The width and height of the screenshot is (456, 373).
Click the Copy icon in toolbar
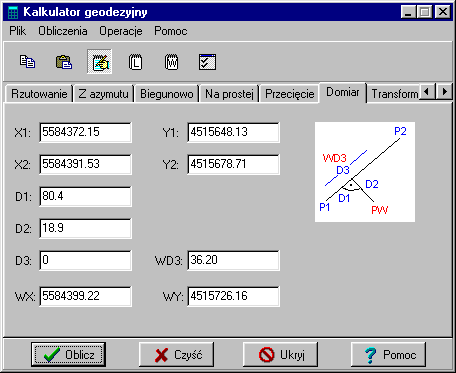click(27, 62)
